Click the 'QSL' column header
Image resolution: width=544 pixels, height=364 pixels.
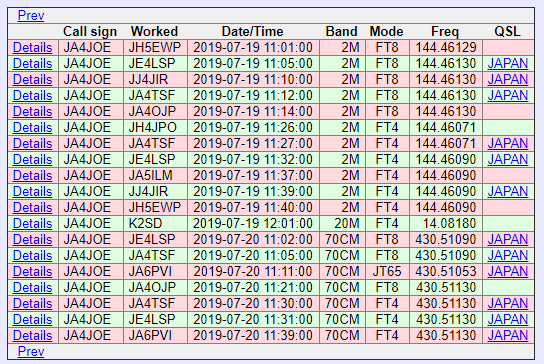click(507, 32)
